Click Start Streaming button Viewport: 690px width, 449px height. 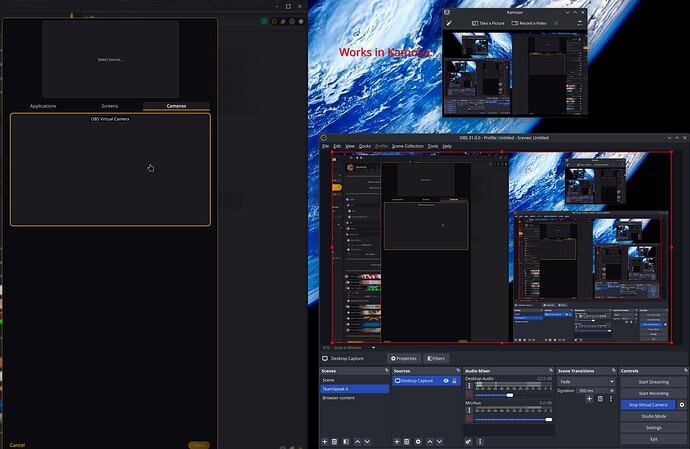(653, 382)
